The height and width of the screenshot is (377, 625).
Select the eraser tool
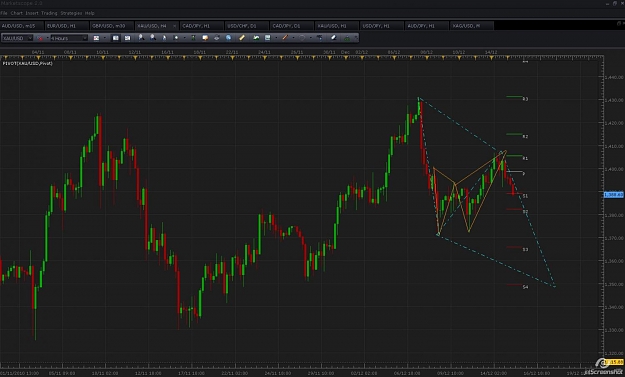(334, 37)
